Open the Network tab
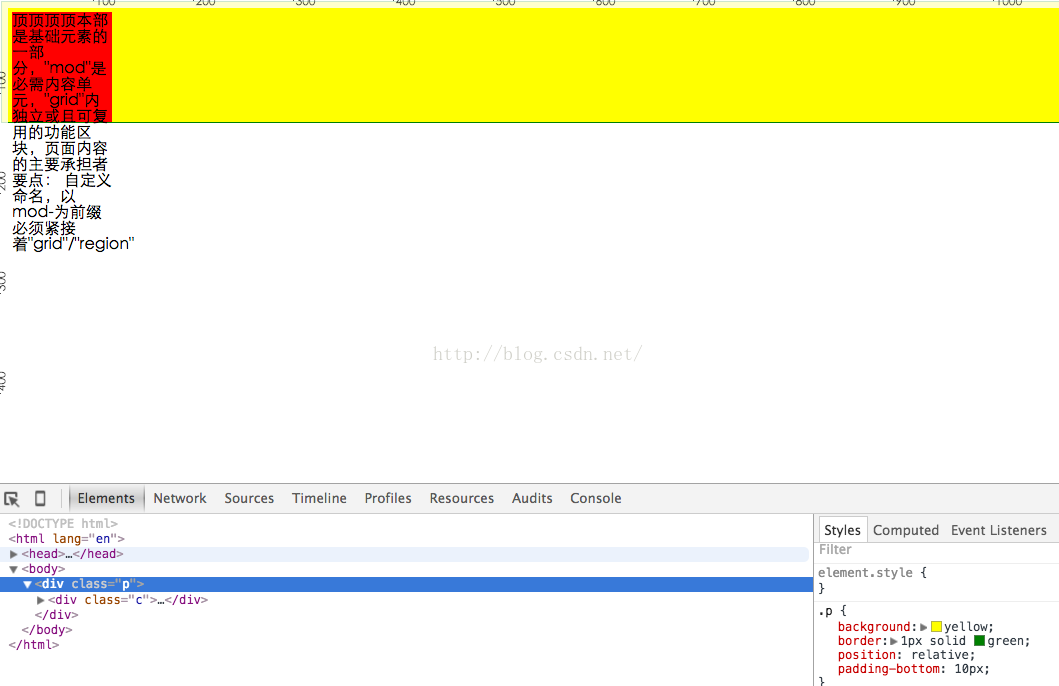The height and width of the screenshot is (686, 1059). 180,498
